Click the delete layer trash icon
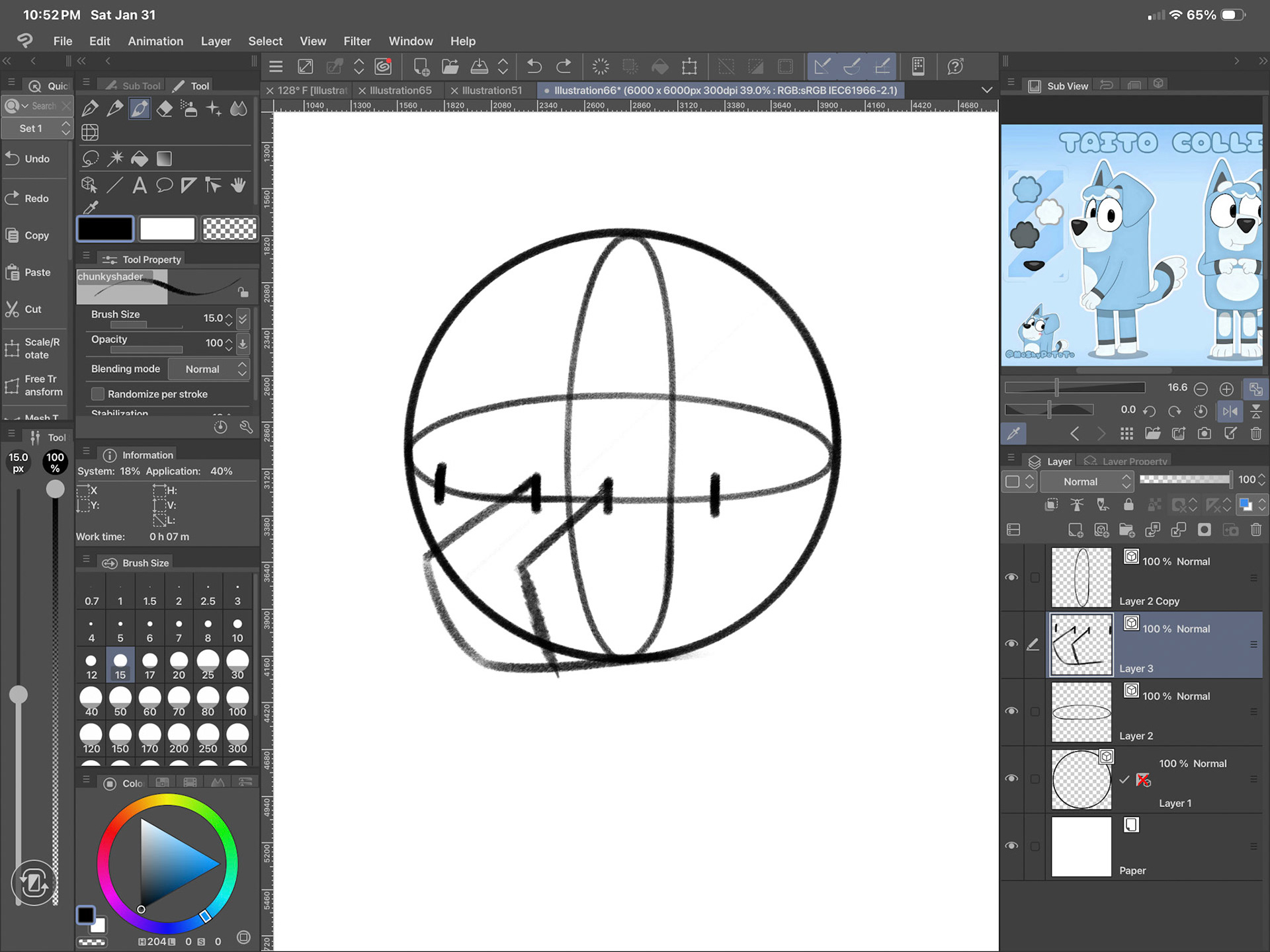This screenshot has width=1270, height=952. click(x=1255, y=530)
